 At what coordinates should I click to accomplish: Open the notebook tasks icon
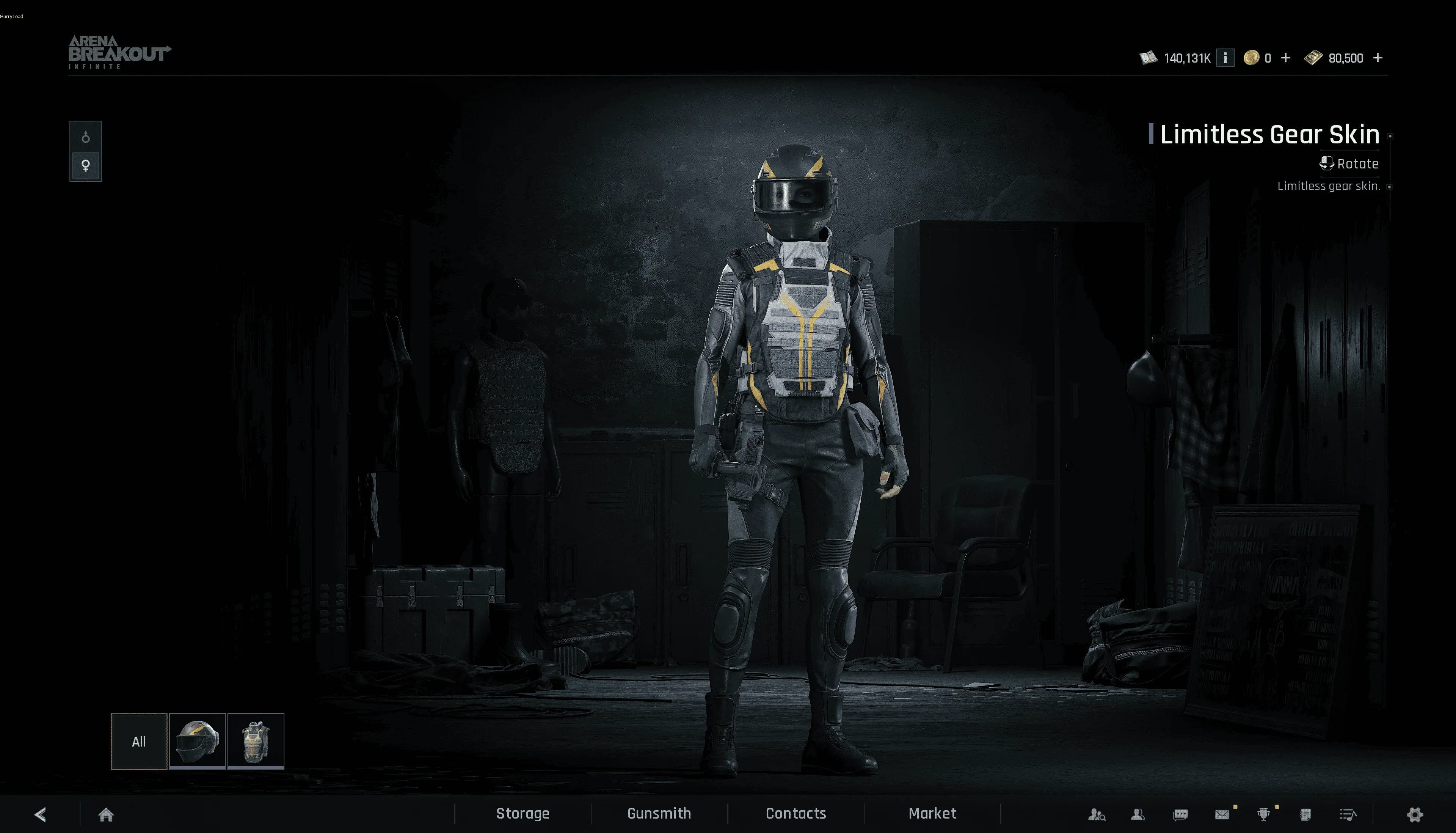click(1305, 814)
